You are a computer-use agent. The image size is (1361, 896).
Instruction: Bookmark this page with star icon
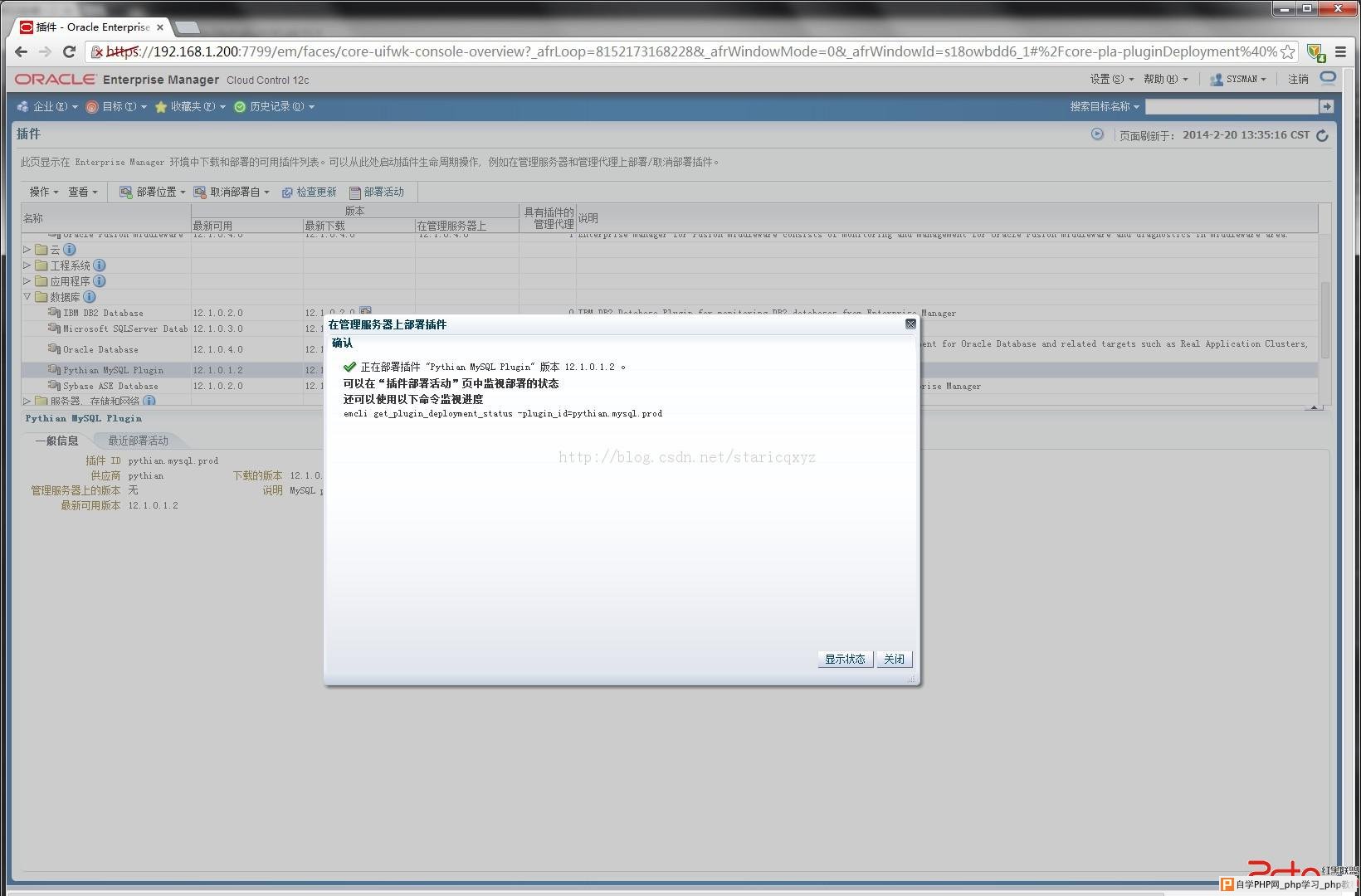pyautogui.click(x=1287, y=51)
